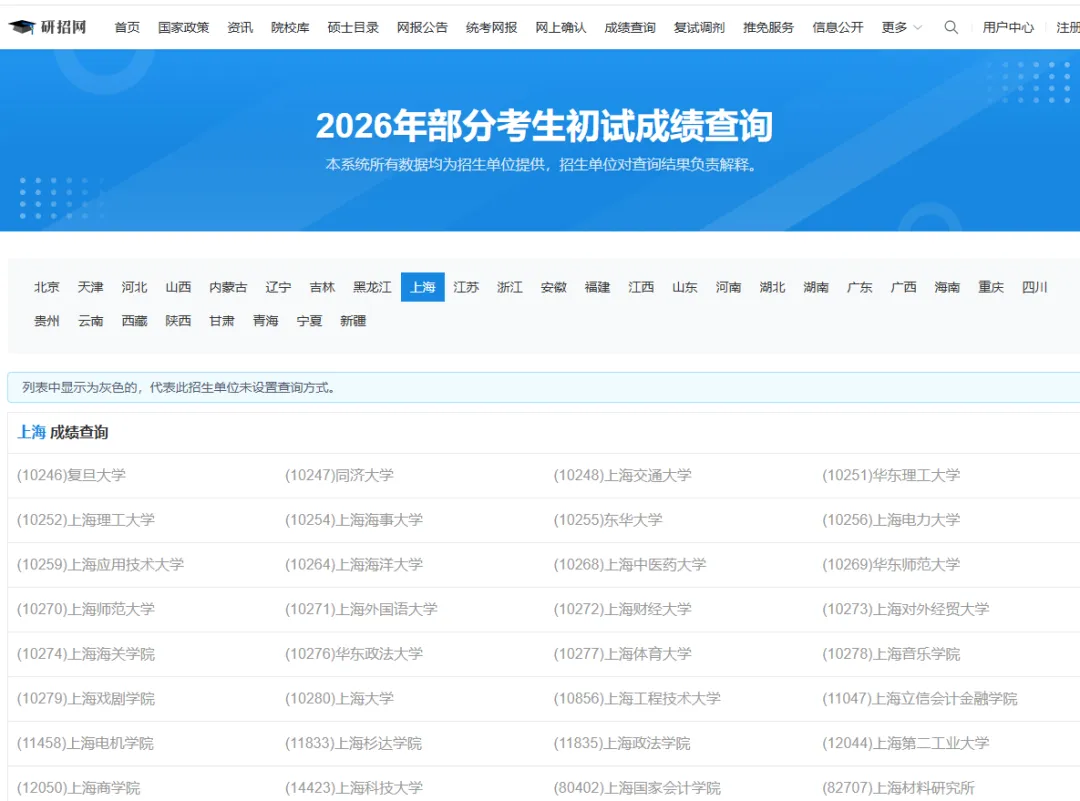The height and width of the screenshot is (801, 1080).
Task: Select the 贵州 province tab
Action: [x=47, y=321]
